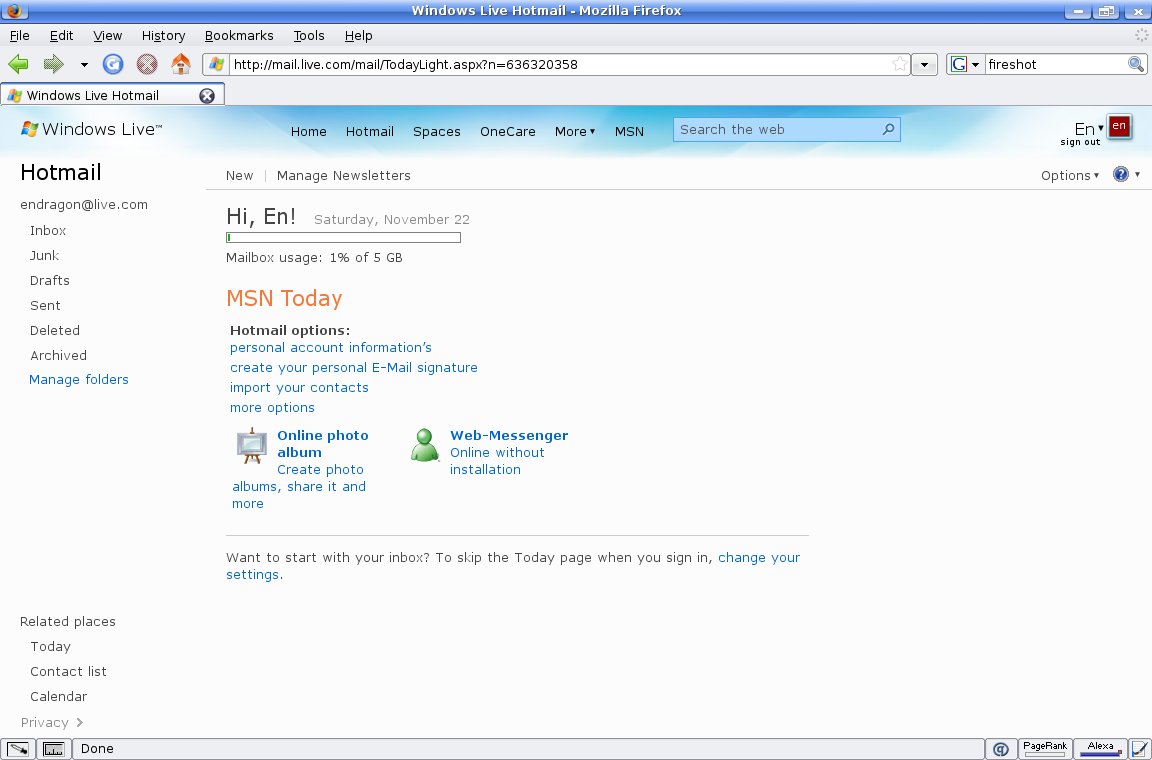Open OneCare in the top navigation
Screen dimensions: 1152x760
(508, 132)
